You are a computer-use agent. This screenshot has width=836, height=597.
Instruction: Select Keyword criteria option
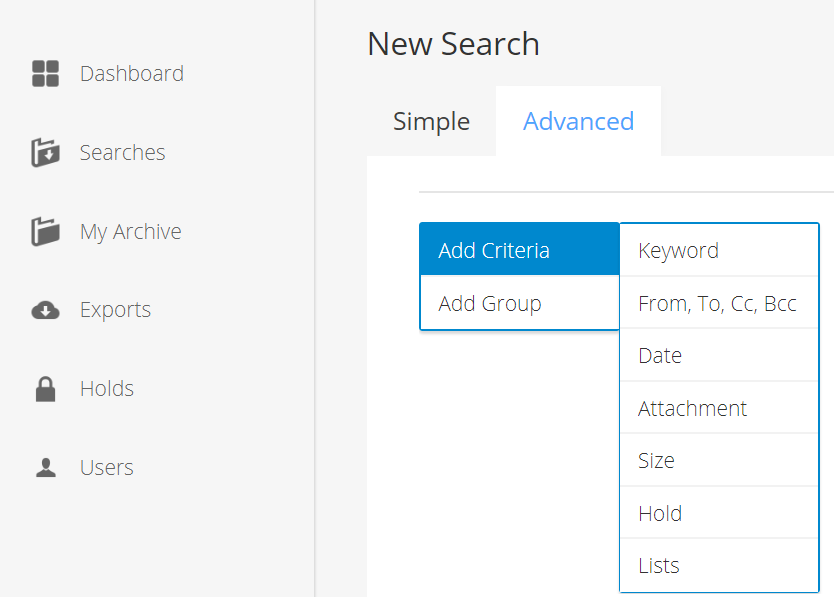click(x=719, y=250)
